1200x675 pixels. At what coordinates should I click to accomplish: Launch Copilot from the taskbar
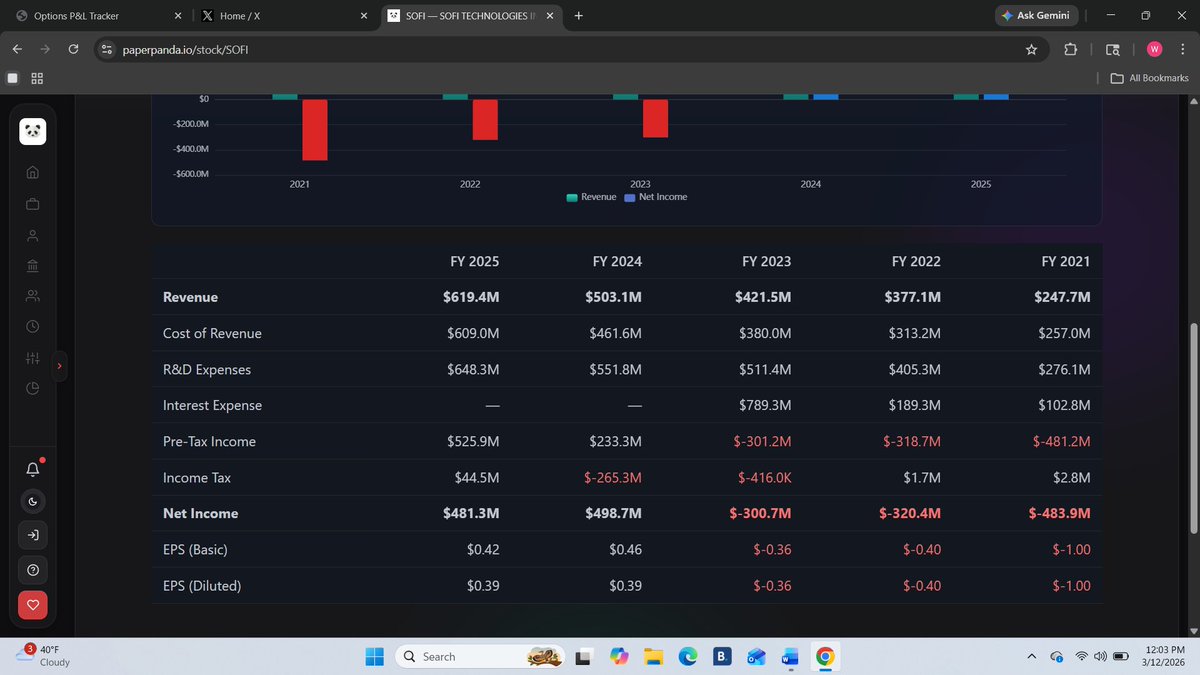(620, 656)
